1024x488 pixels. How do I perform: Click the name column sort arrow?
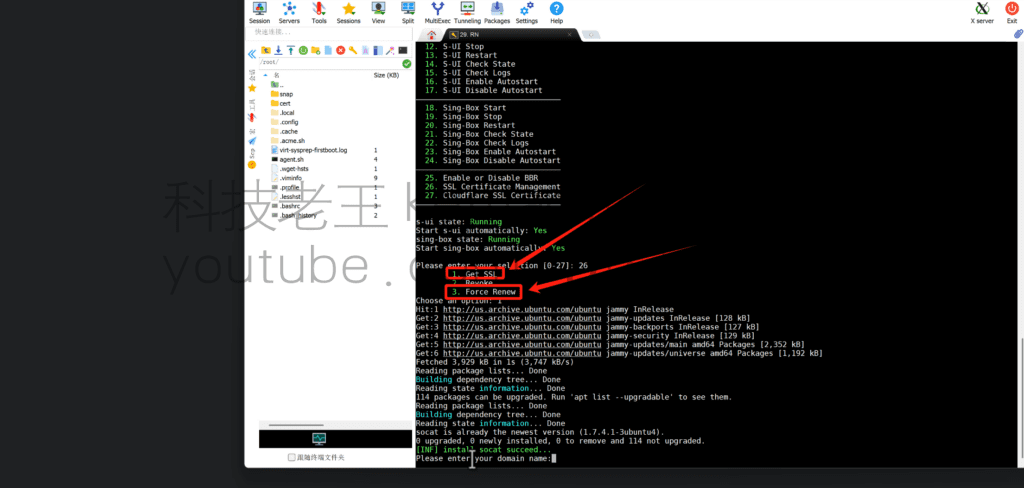265,75
